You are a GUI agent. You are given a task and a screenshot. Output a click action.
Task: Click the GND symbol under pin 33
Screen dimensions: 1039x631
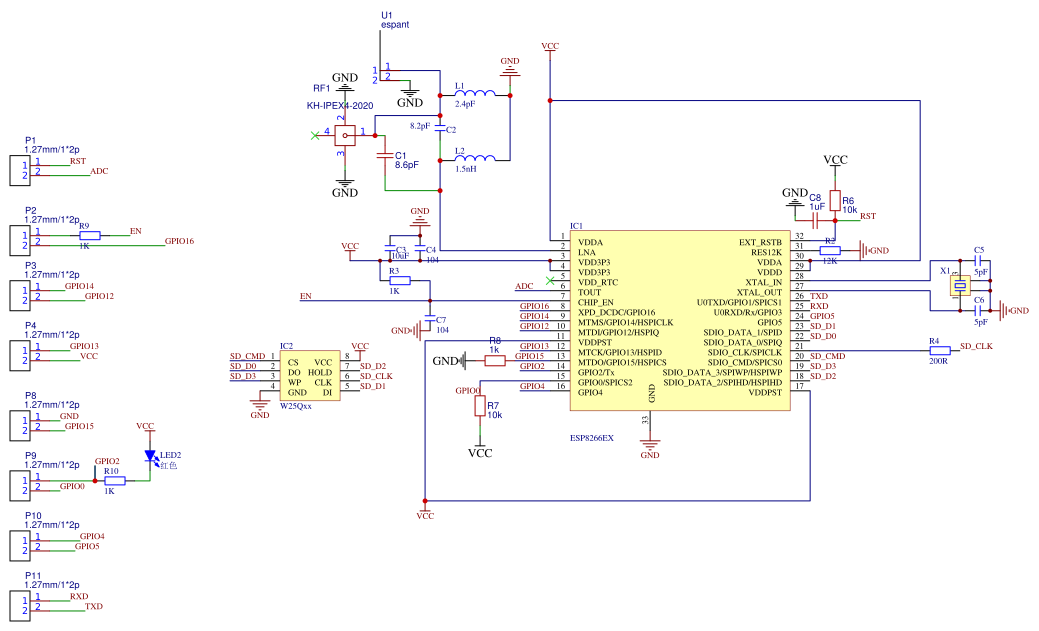(x=650, y=447)
